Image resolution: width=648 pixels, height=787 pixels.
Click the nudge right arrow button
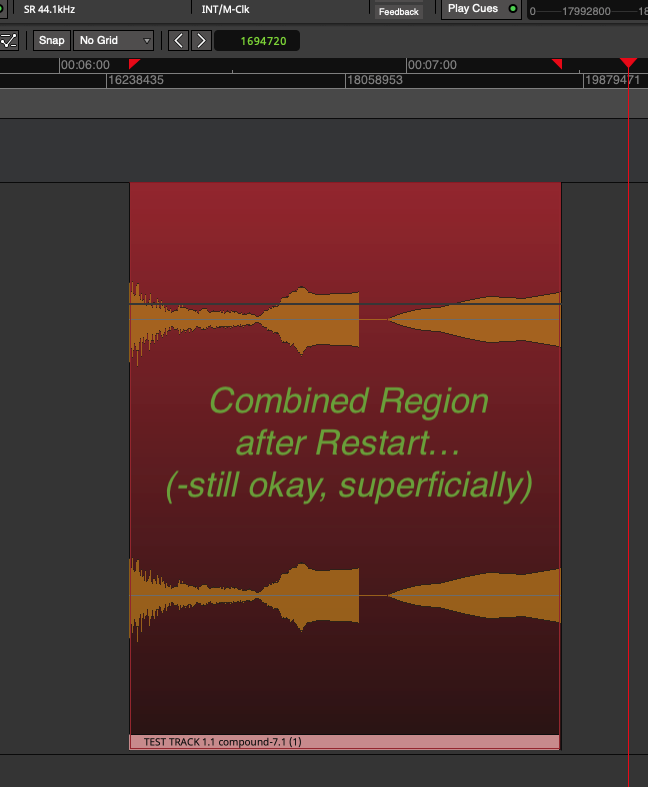click(x=201, y=40)
